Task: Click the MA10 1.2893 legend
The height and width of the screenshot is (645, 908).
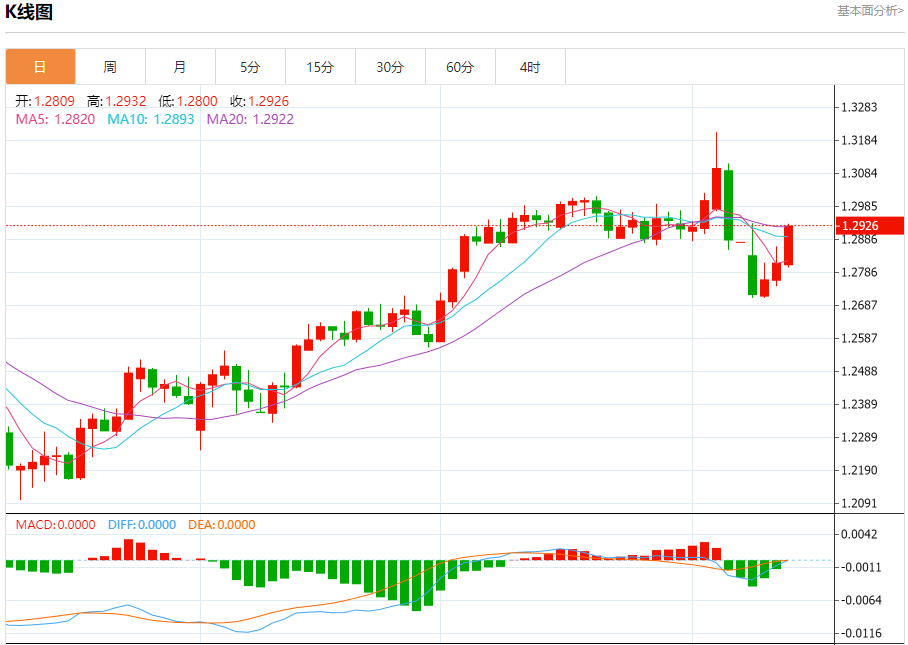Action: (151, 119)
